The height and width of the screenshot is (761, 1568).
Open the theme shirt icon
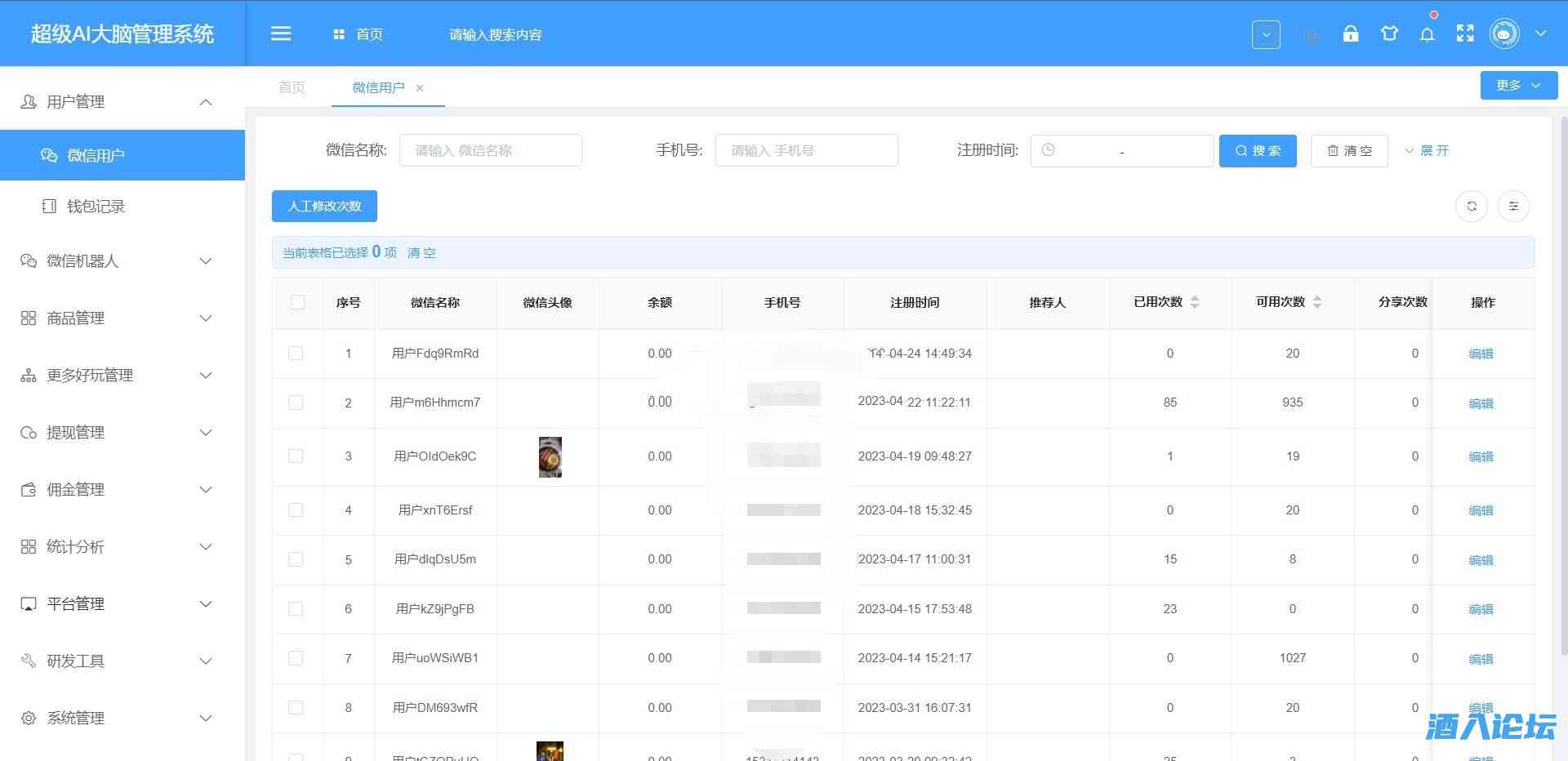[1389, 33]
